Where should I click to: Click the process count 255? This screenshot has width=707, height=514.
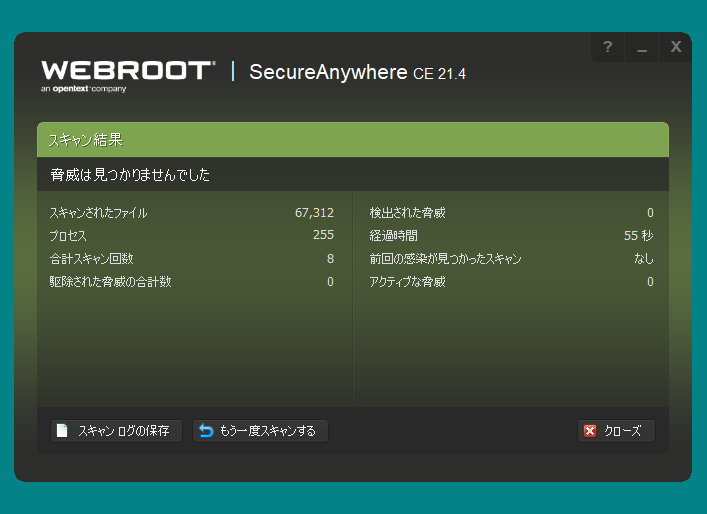(x=323, y=235)
